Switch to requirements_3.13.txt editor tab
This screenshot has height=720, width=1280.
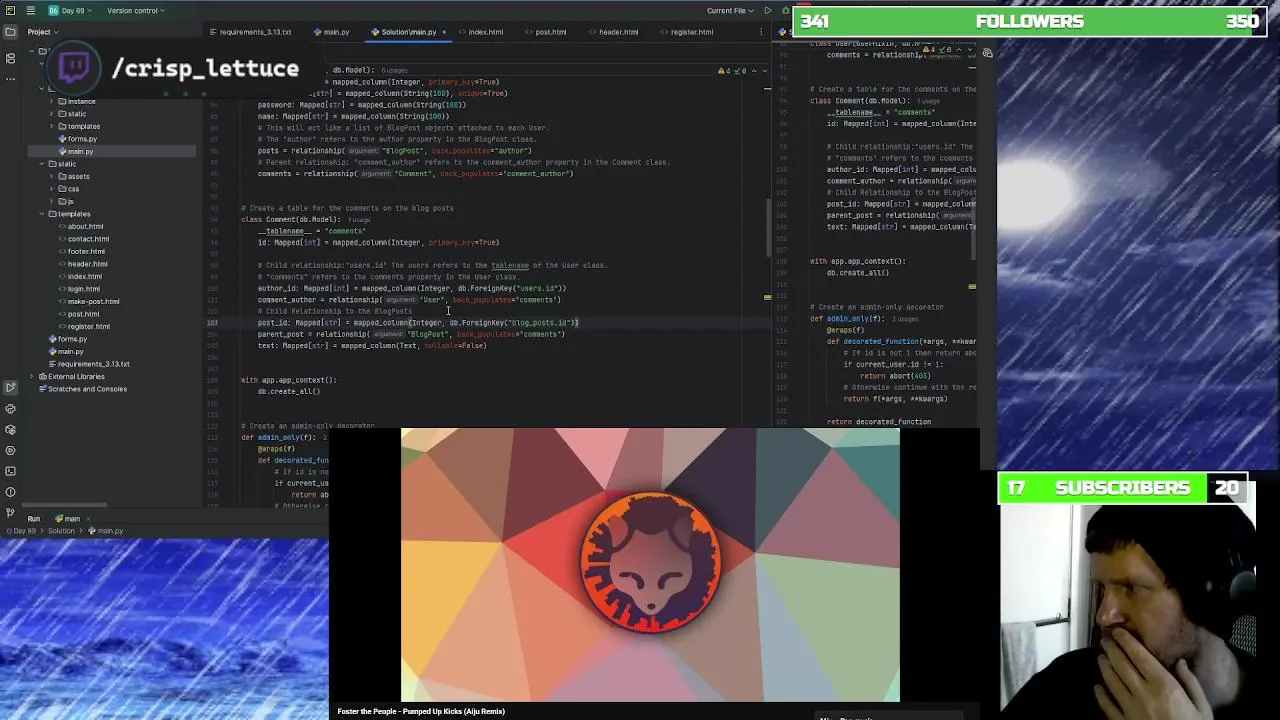[x=250, y=32]
